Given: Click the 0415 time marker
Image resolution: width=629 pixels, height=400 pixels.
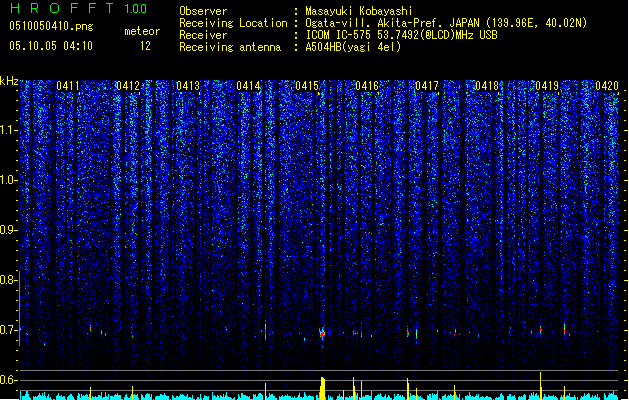Looking at the screenshot, I should [x=307, y=86].
